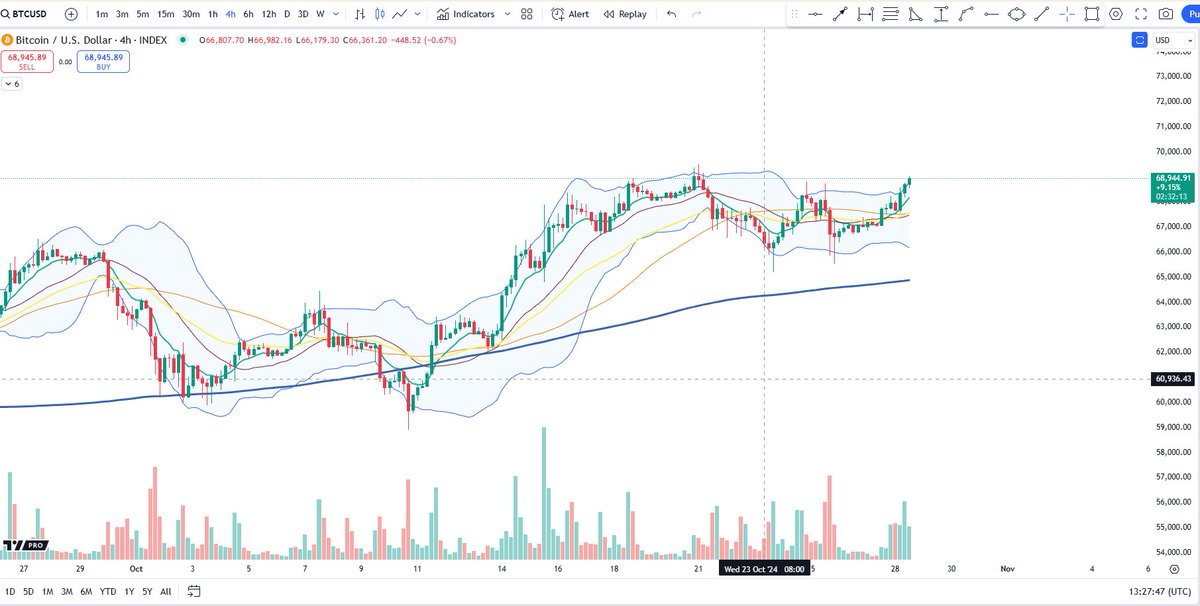Select the horizontal ray tool

991,14
